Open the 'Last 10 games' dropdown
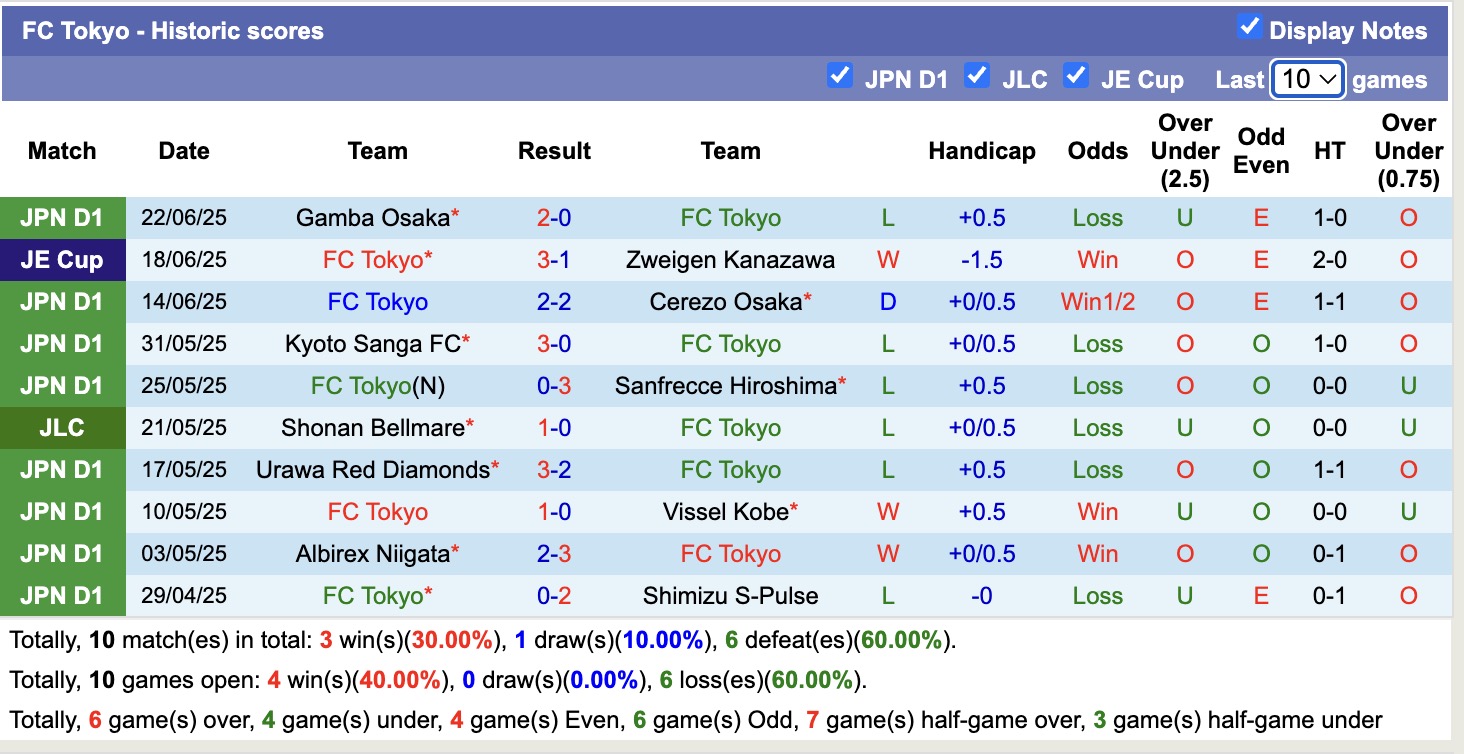This screenshot has height=754, width=1464. [x=1307, y=79]
